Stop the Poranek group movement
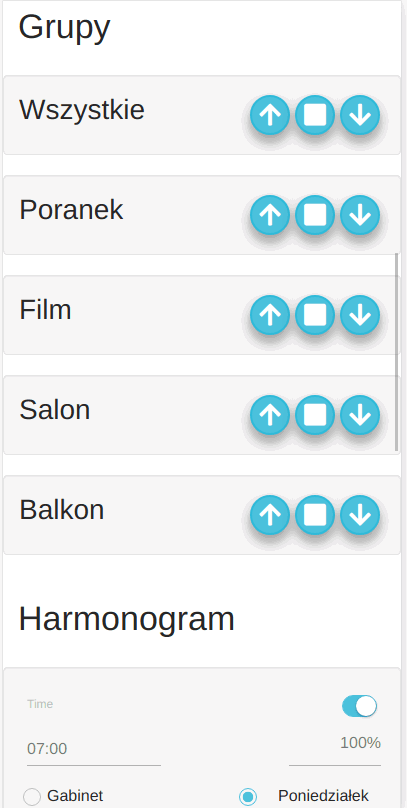Screen dimensions: 407x808 [315, 215]
